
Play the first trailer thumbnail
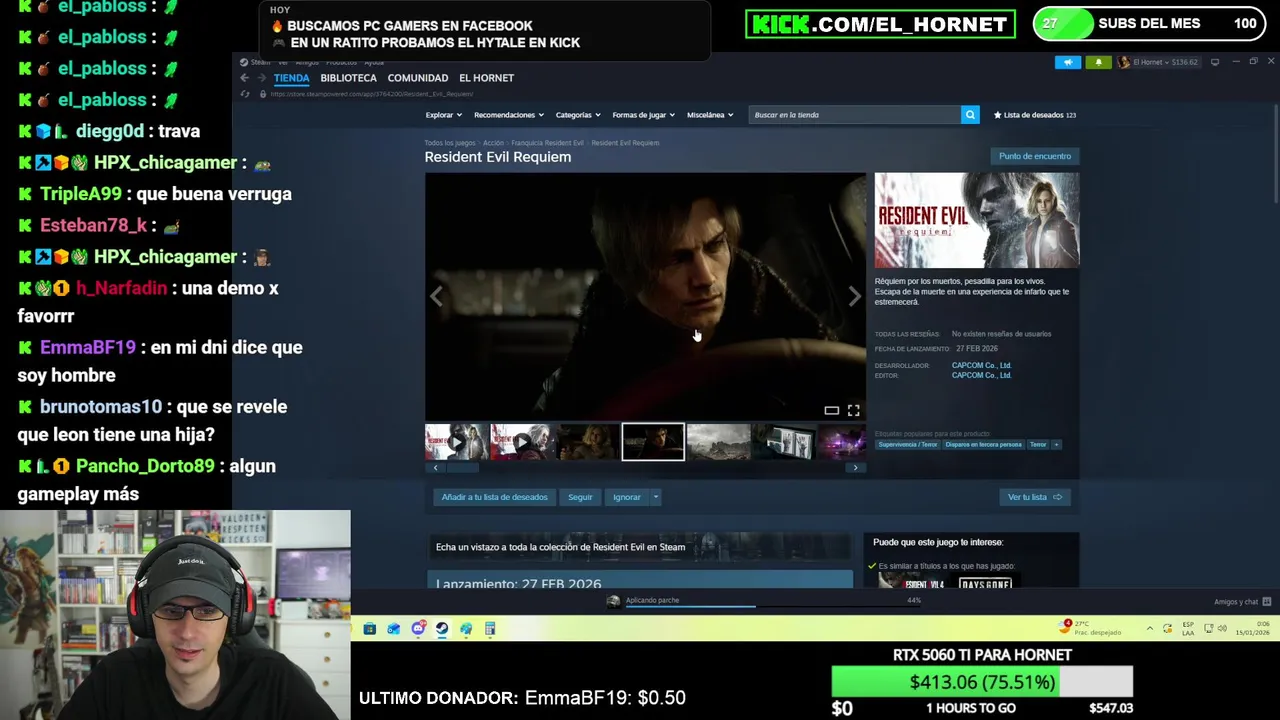[456, 442]
